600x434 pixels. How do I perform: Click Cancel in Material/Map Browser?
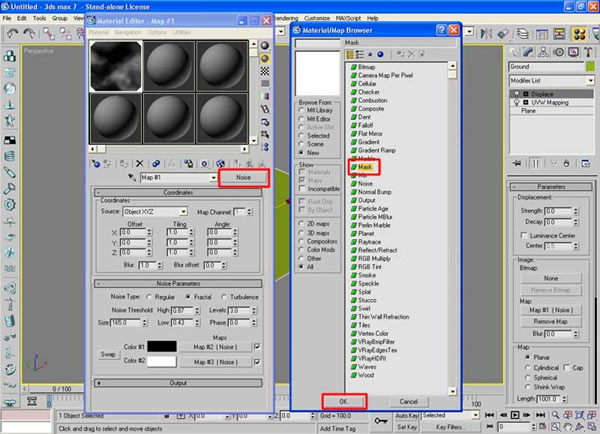(408, 401)
